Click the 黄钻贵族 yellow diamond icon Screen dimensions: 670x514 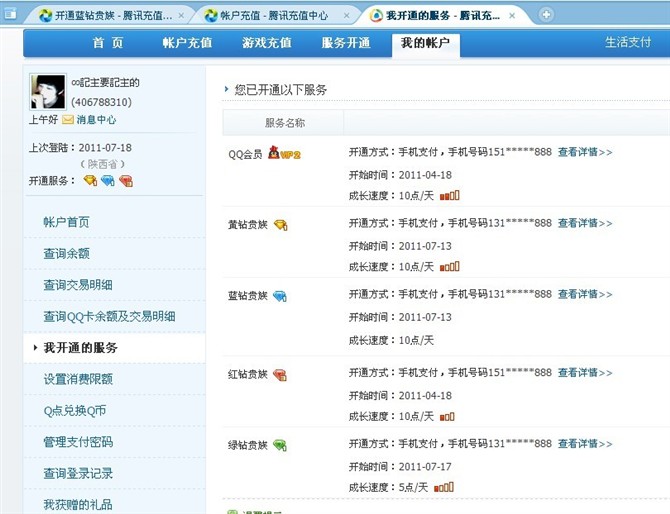(281, 225)
